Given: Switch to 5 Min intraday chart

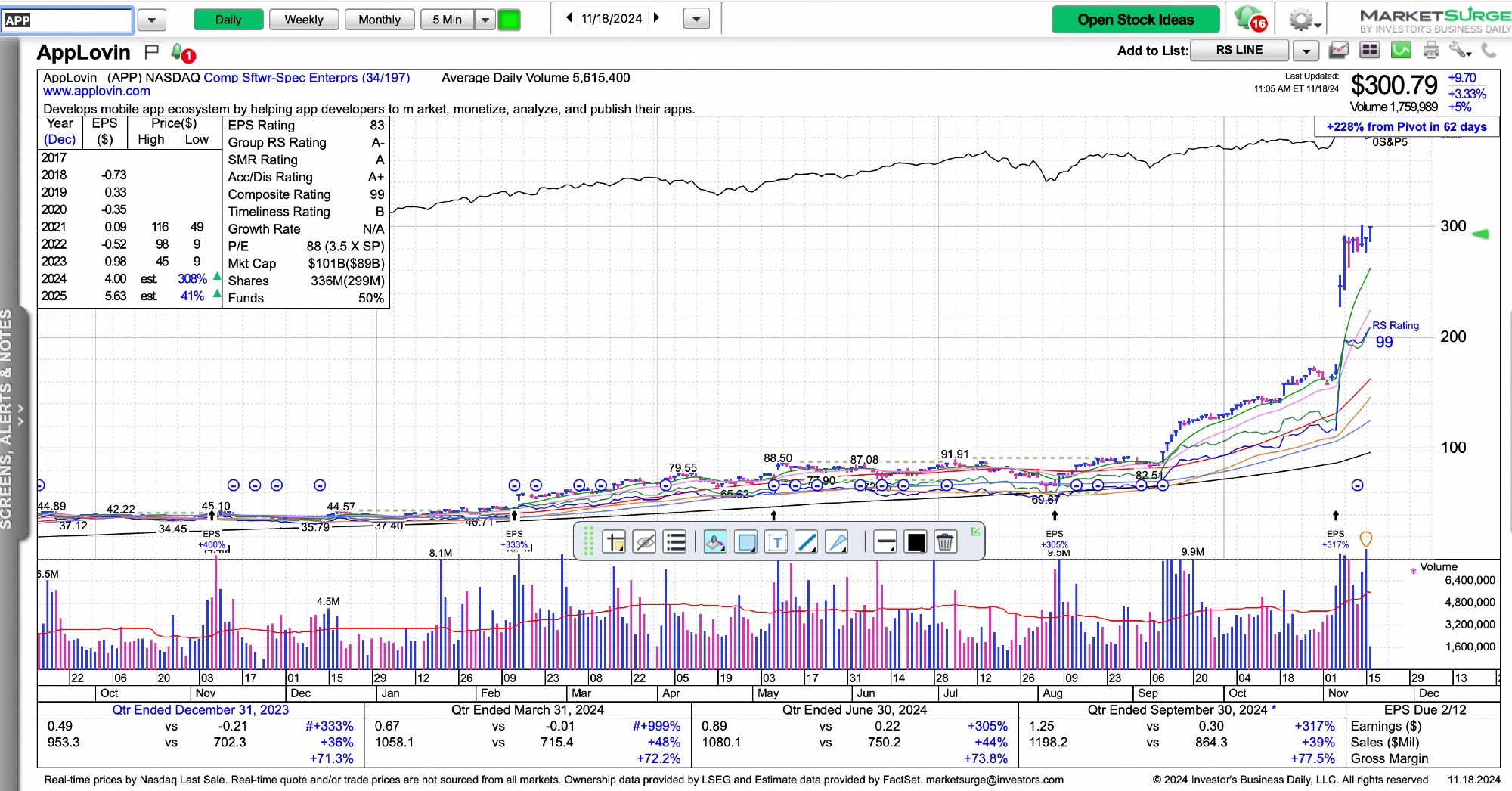Looking at the screenshot, I should [448, 20].
